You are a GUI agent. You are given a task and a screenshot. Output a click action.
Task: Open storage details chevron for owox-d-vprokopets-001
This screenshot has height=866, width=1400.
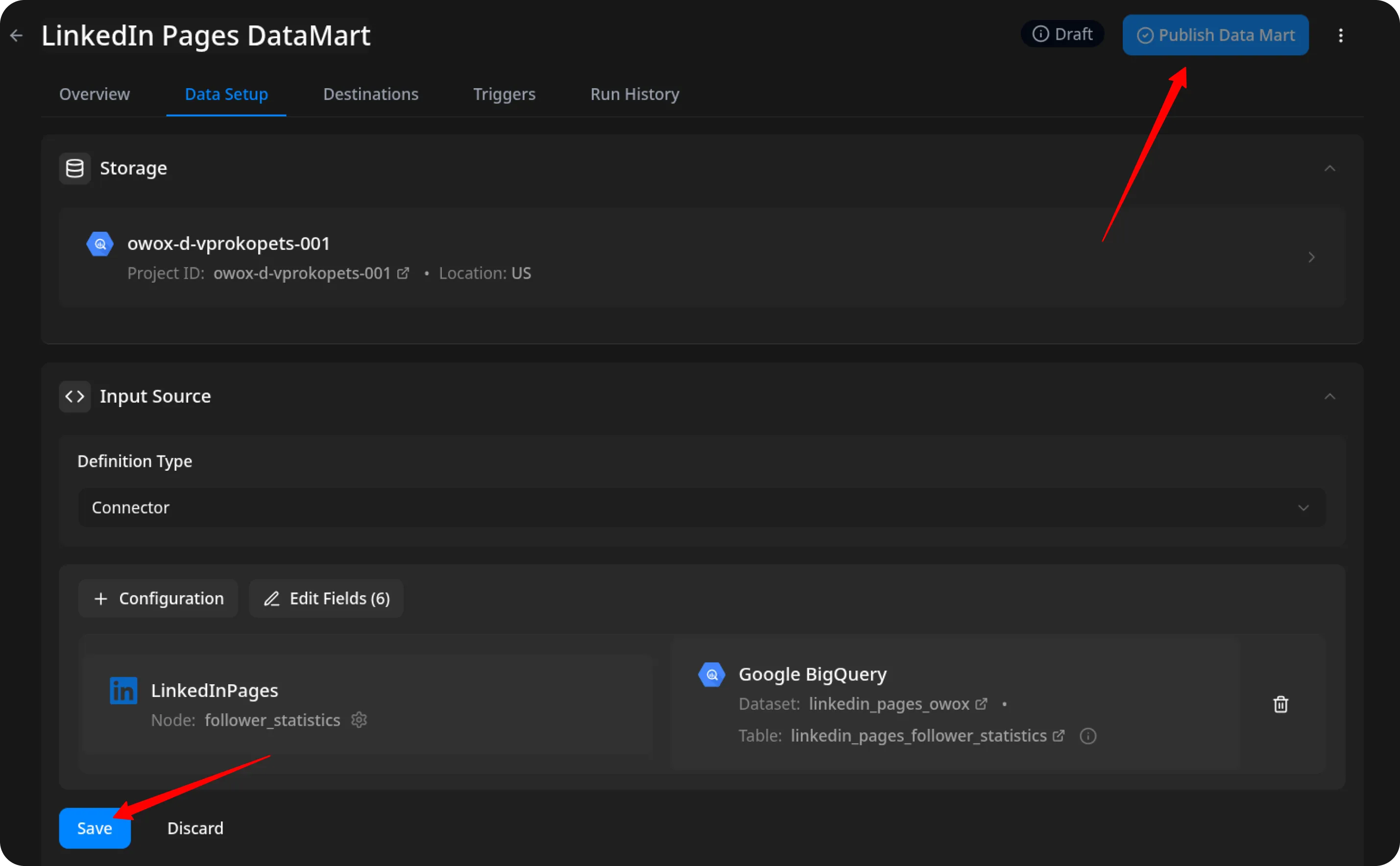[x=1311, y=257]
